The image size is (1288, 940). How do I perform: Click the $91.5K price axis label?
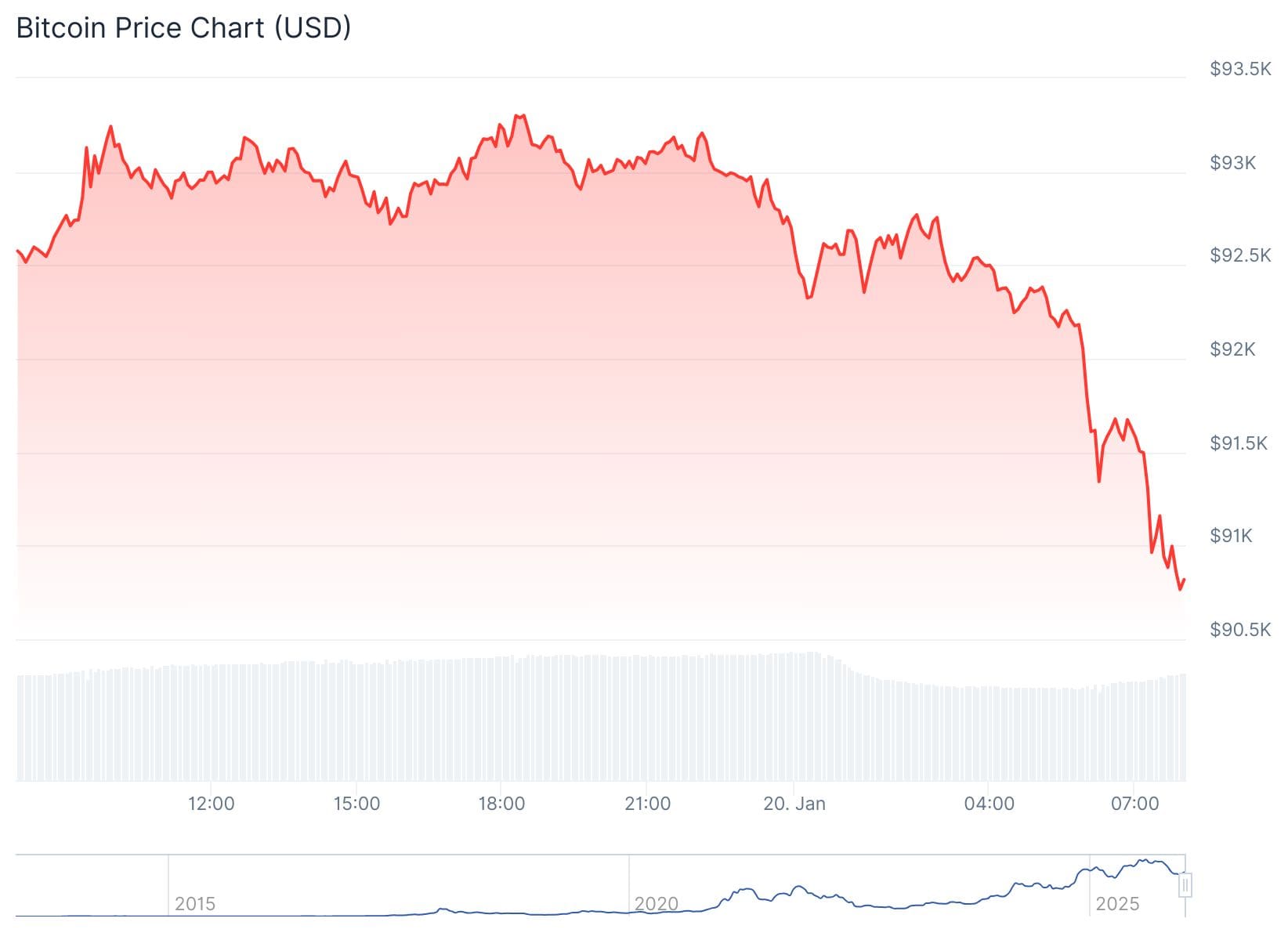tap(1239, 443)
